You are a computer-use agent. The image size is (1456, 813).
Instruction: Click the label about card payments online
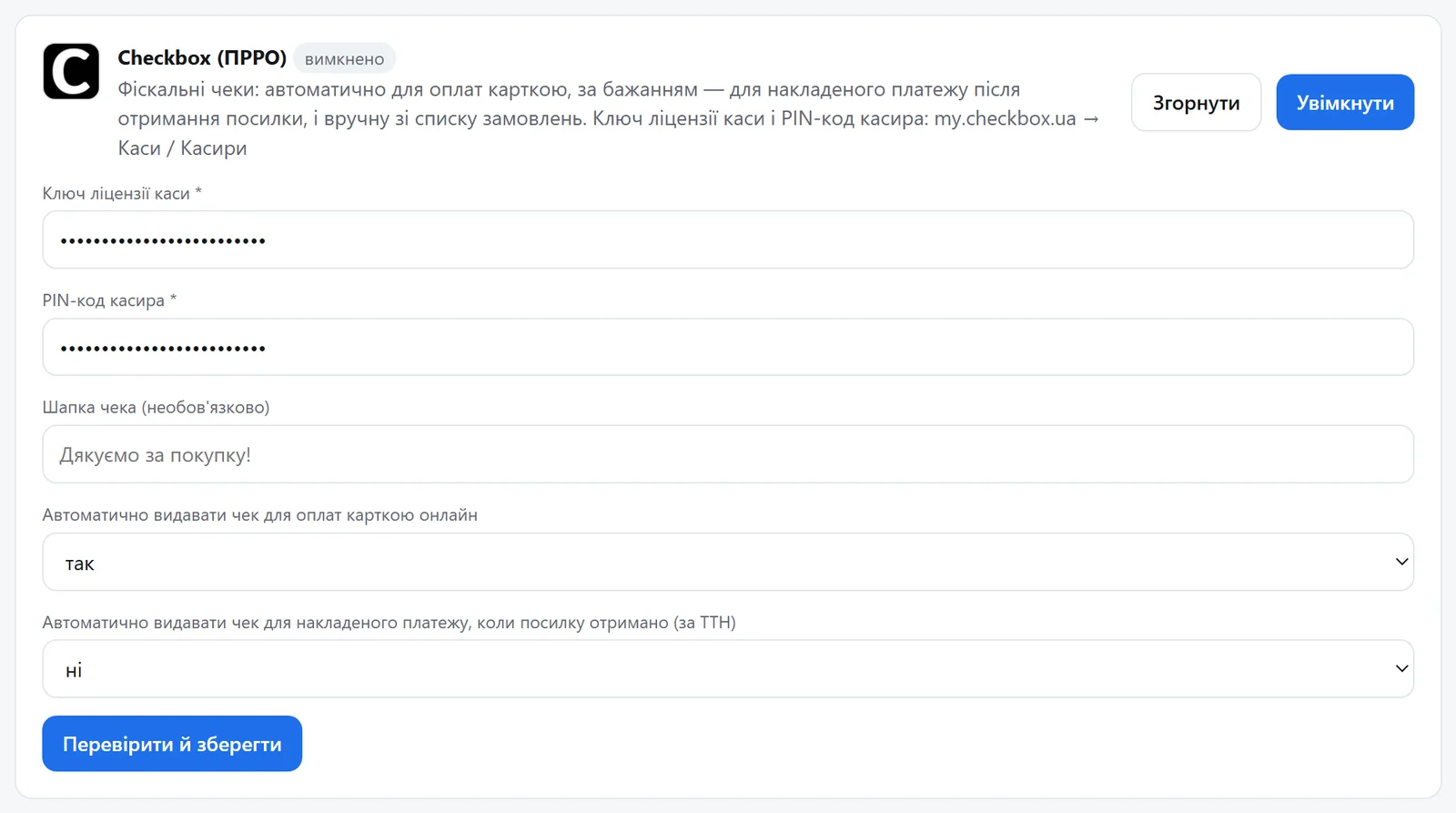(260, 515)
